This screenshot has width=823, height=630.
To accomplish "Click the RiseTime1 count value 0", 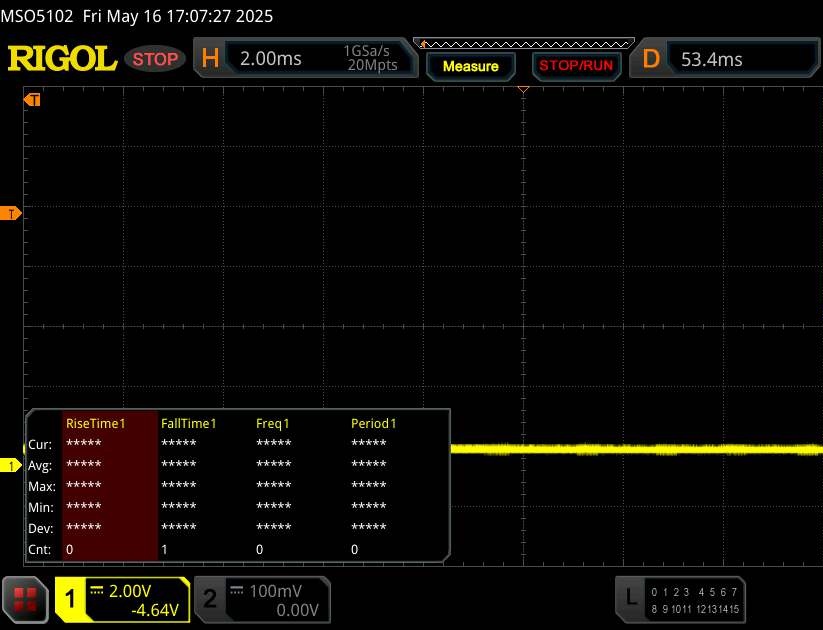I will (x=70, y=550).
